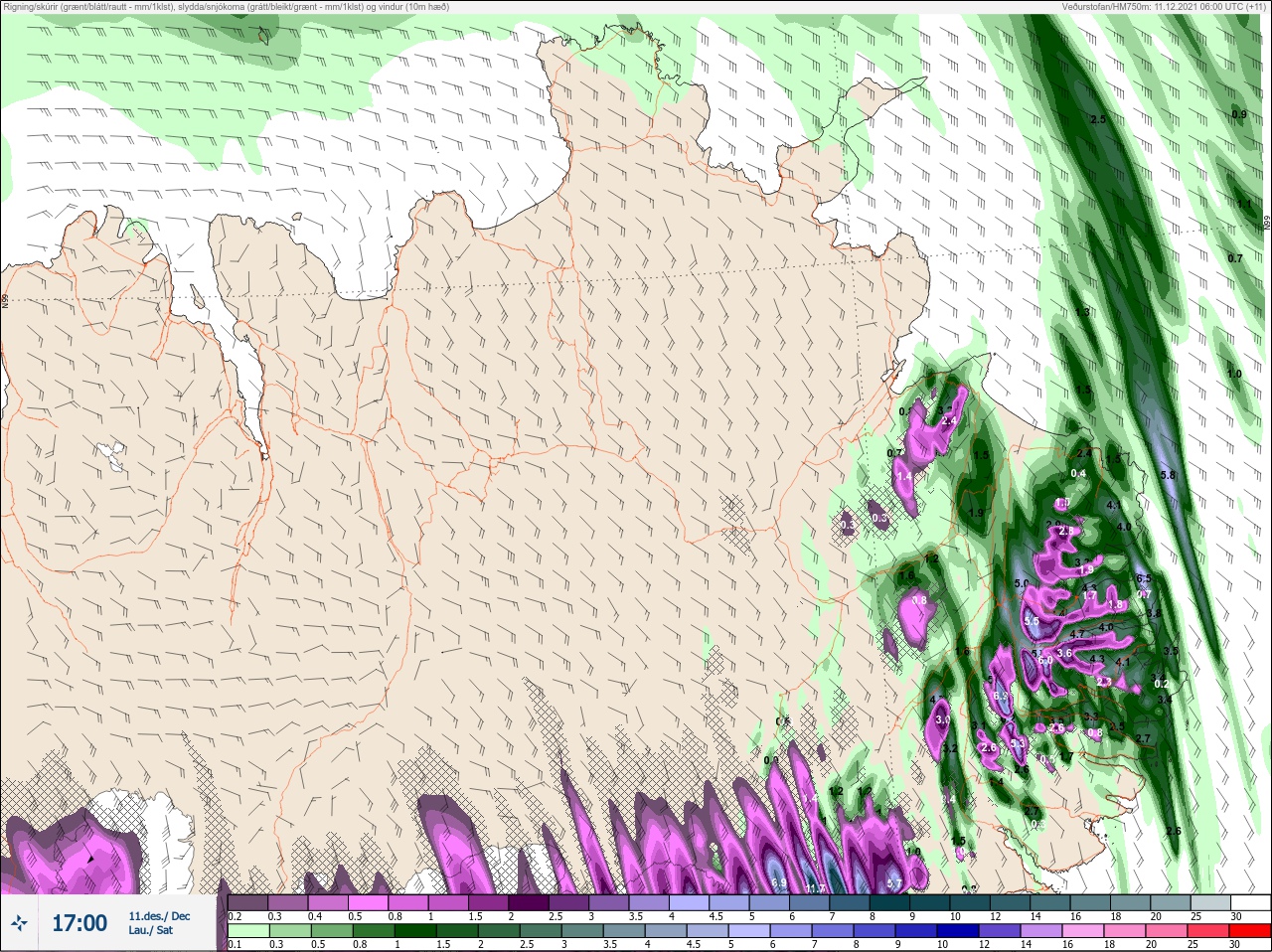Pick the lower-row rain swatch labeled 10
1272x952 pixels.
coord(957,932)
